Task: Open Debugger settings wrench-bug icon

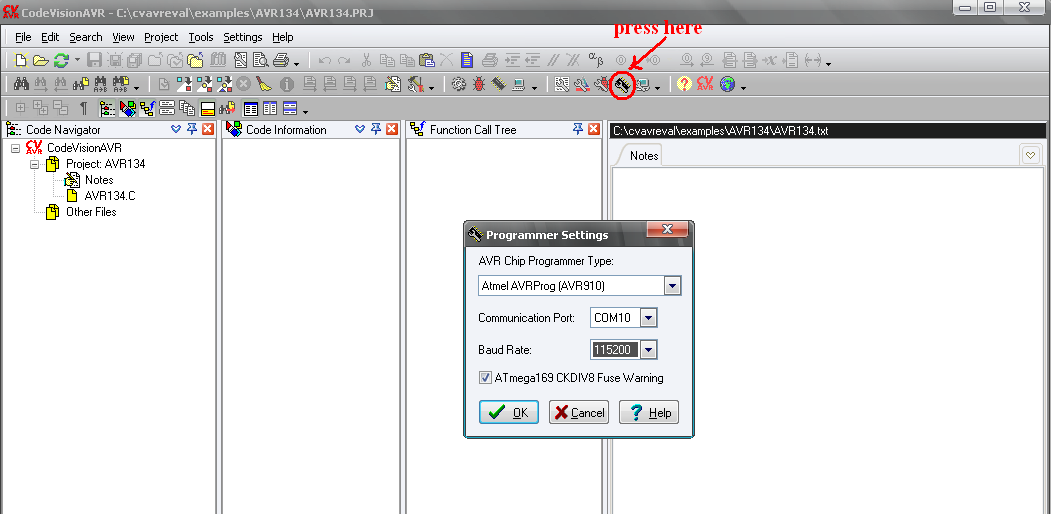Action: click(601, 84)
